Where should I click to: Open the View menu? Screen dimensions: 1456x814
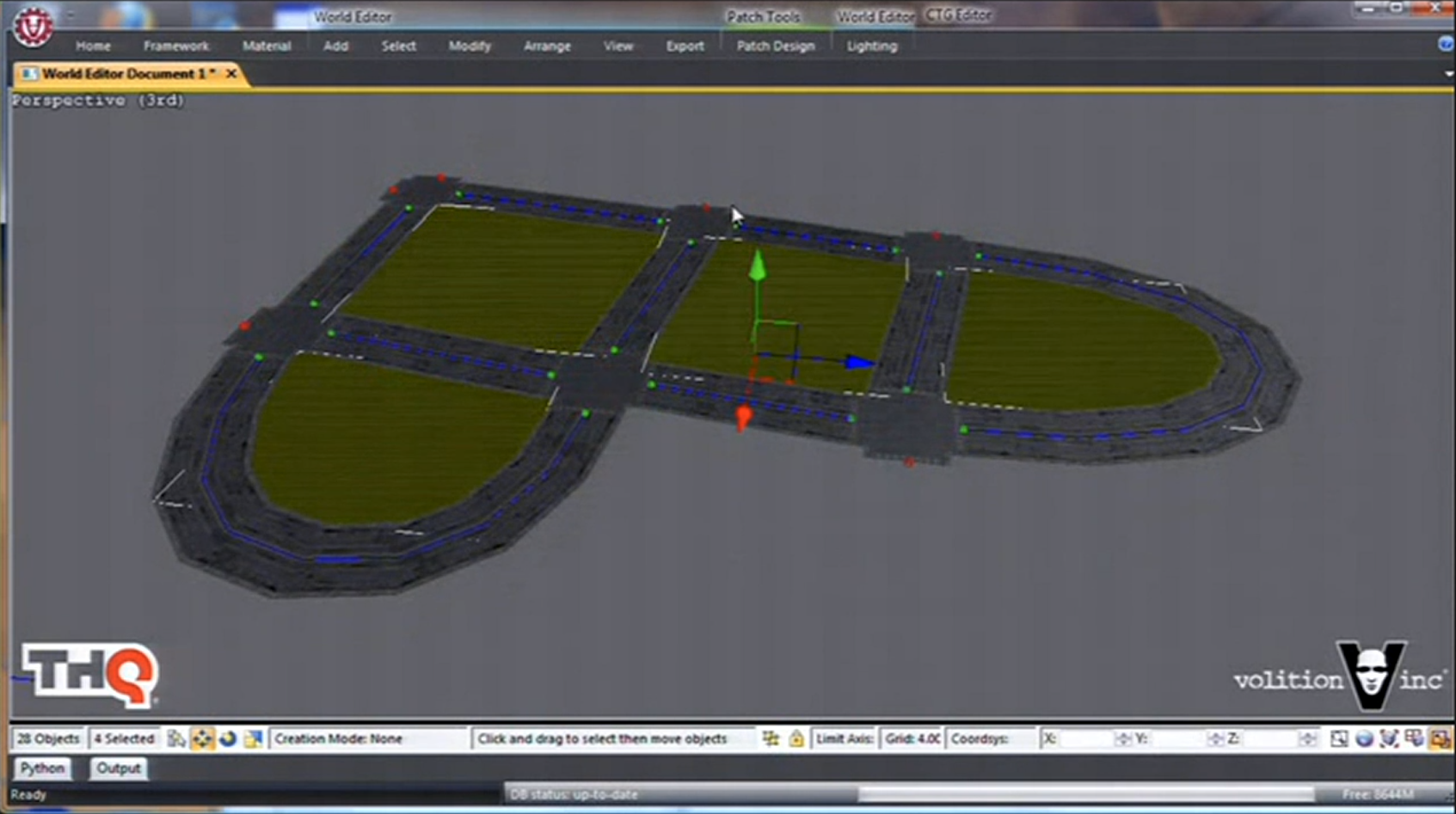tap(617, 46)
